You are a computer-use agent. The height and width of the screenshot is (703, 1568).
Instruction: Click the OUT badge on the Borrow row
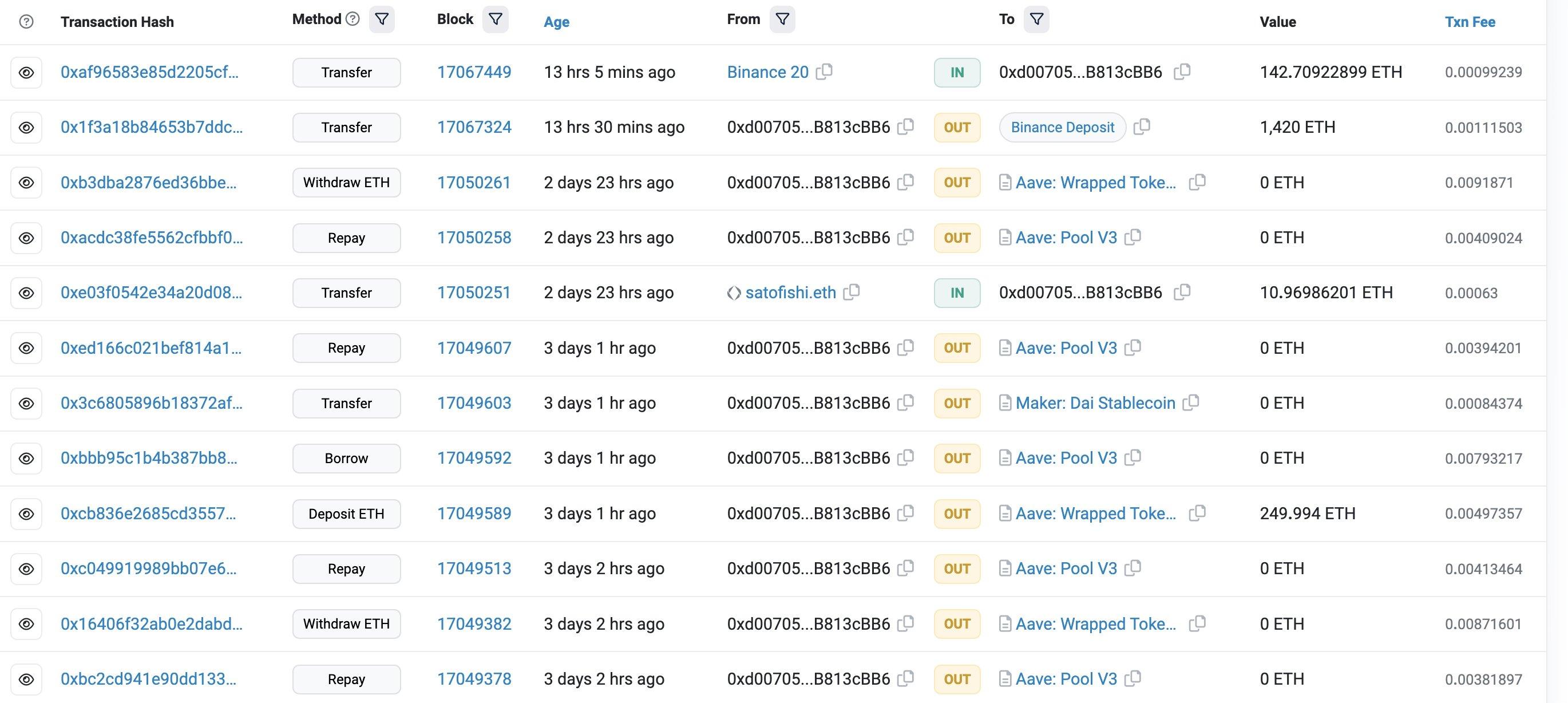coord(956,458)
